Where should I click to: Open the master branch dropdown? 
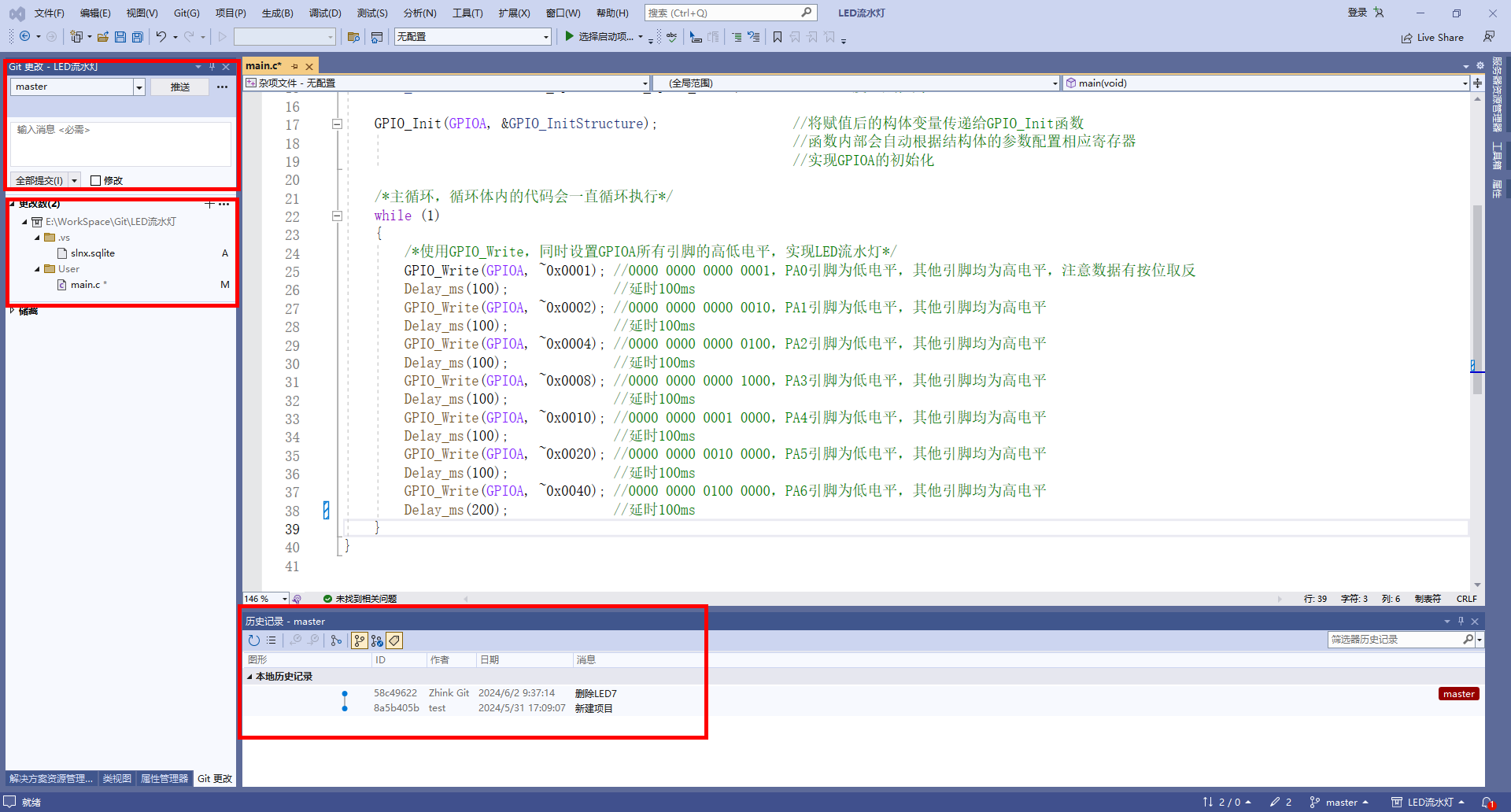coord(139,87)
